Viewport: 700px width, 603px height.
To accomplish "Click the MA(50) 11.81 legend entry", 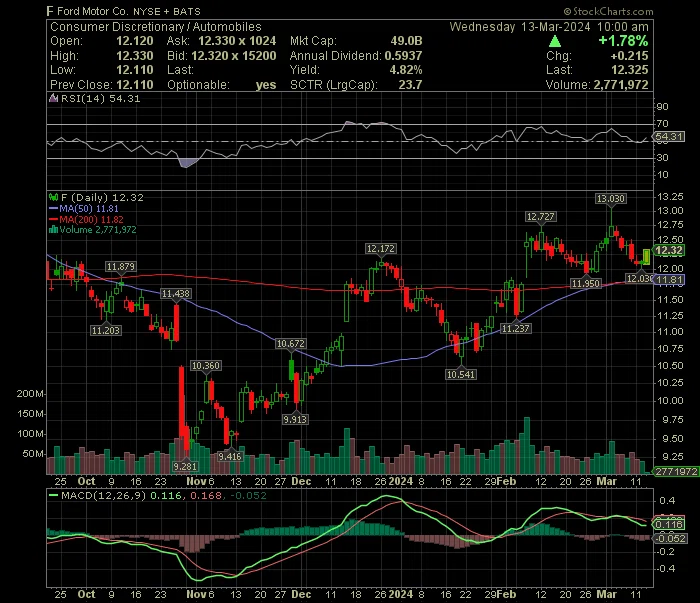I will (x=89, y=208).
